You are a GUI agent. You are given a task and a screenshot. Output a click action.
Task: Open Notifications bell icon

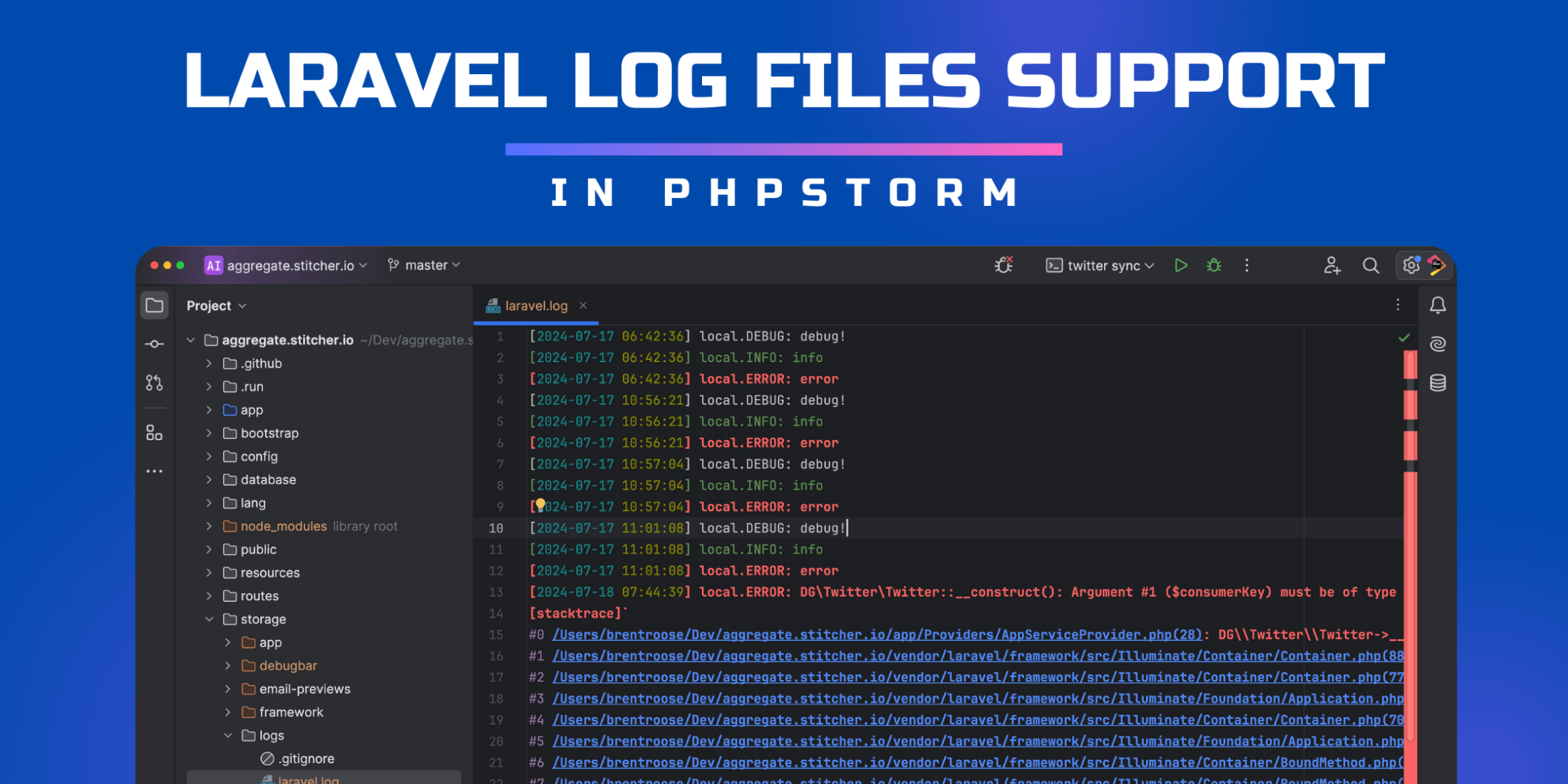click(1438, 306)
